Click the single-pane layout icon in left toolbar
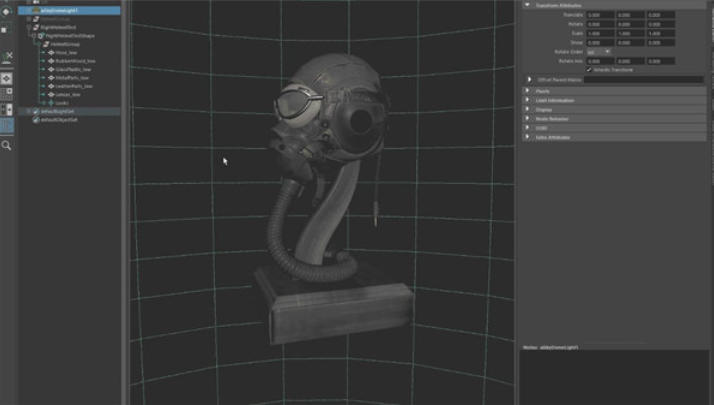The image size is (714, 405). [6, 78]
